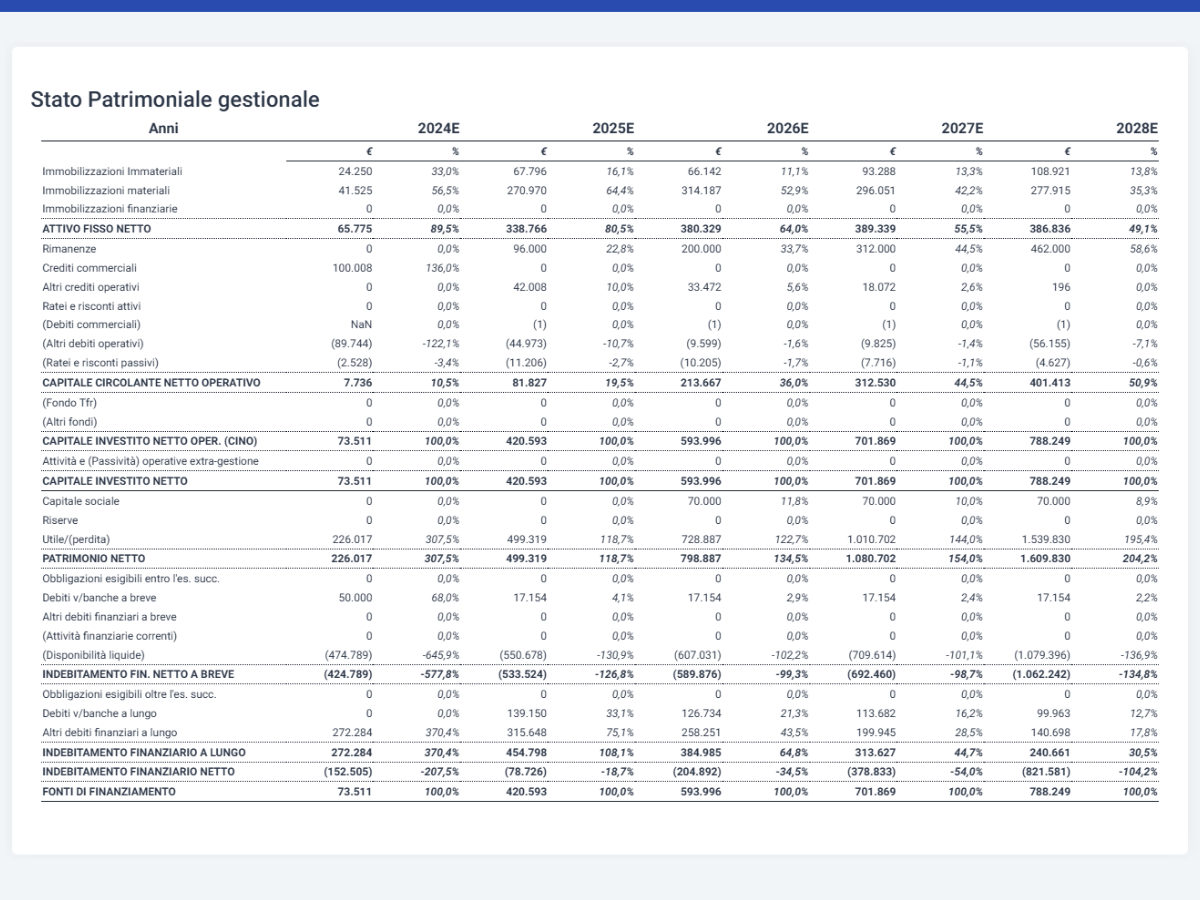The image size is (1200, 900).
Task: Click the 2024E column header
Action: [438, 128]
